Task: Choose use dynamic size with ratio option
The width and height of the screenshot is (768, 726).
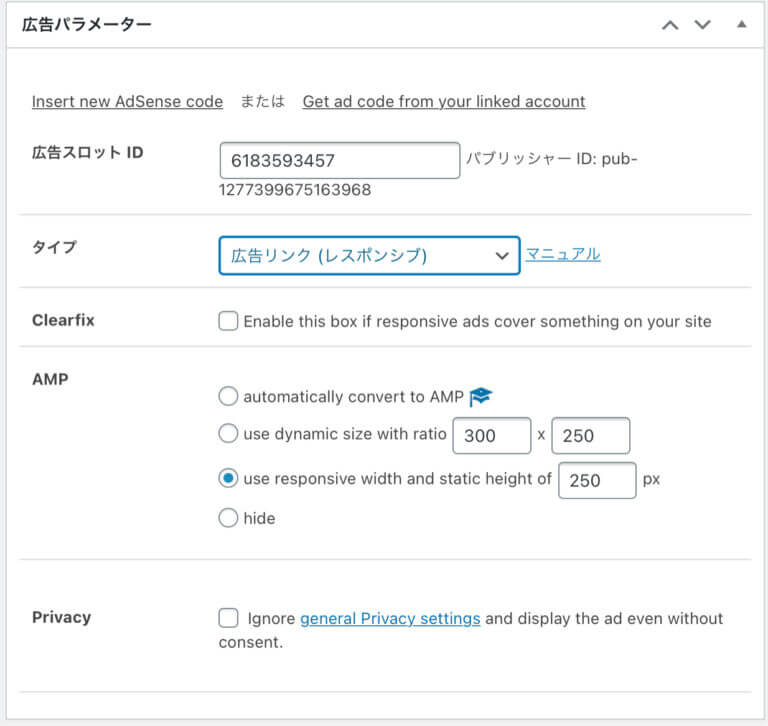Action: (228, 434)
